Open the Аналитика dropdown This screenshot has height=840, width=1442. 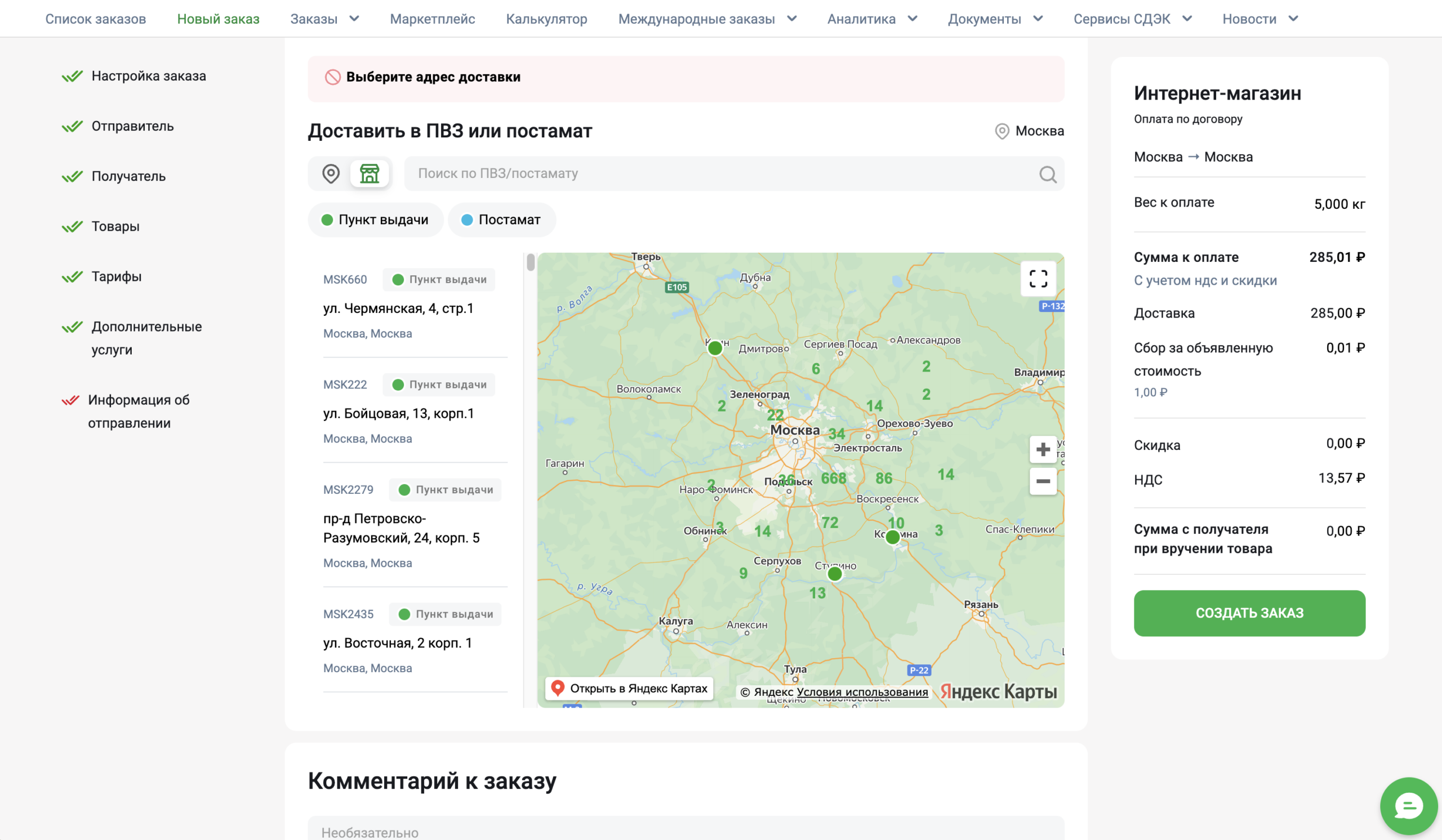coord(872,19)
